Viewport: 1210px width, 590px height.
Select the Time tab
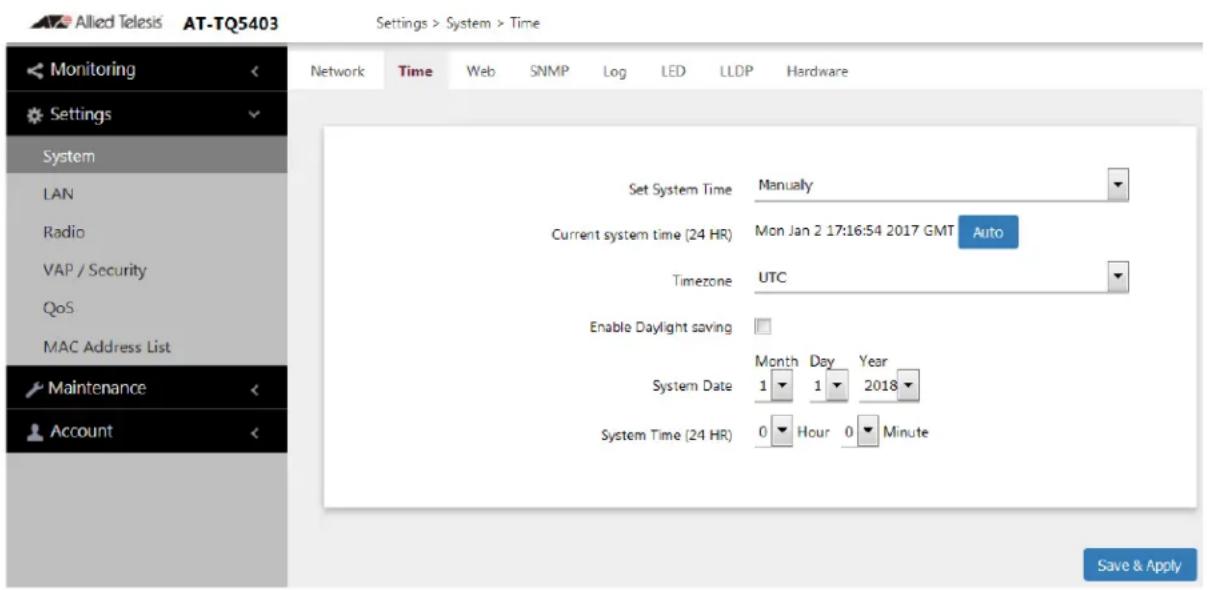click(415, 71)
